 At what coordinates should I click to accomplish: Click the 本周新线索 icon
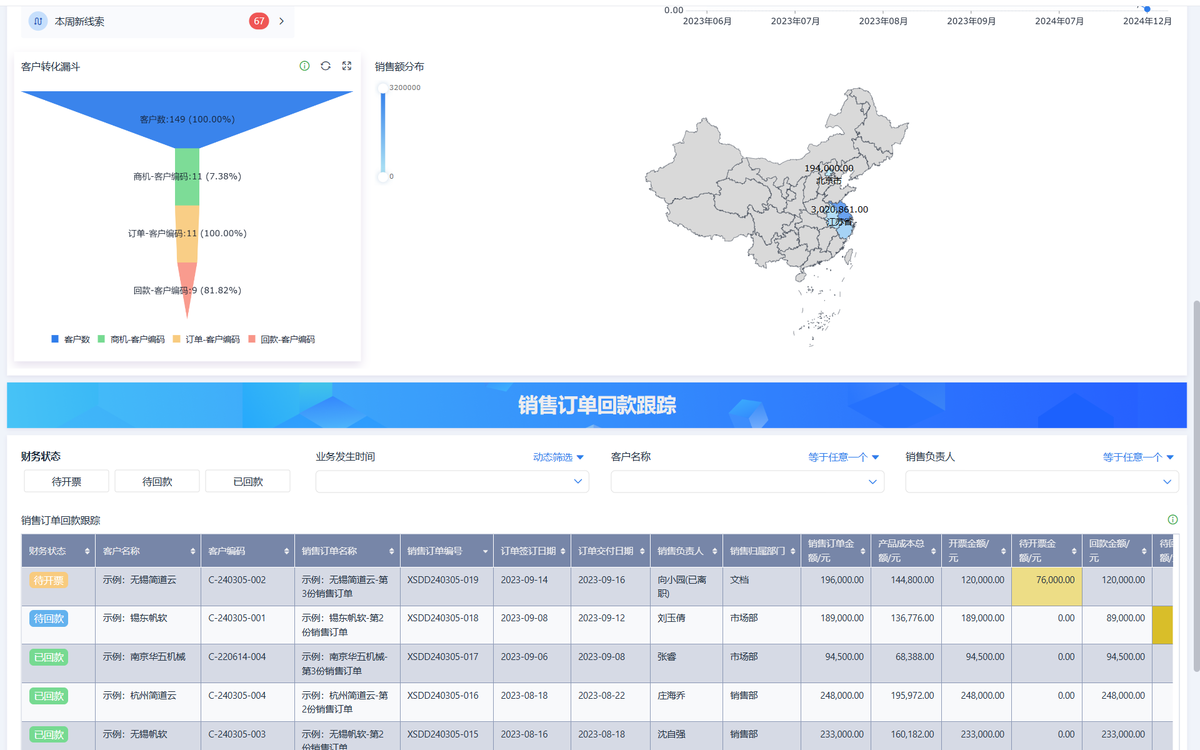point(37,21)
